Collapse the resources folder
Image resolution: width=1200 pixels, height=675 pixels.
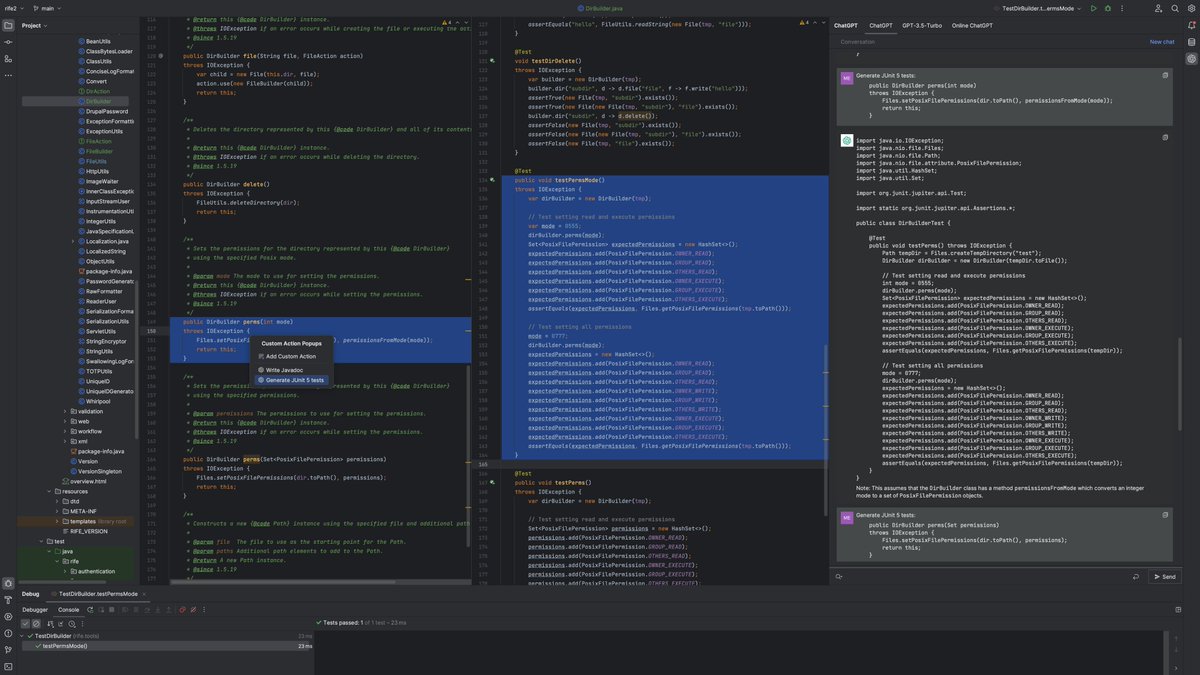click(x=49, y=491)
